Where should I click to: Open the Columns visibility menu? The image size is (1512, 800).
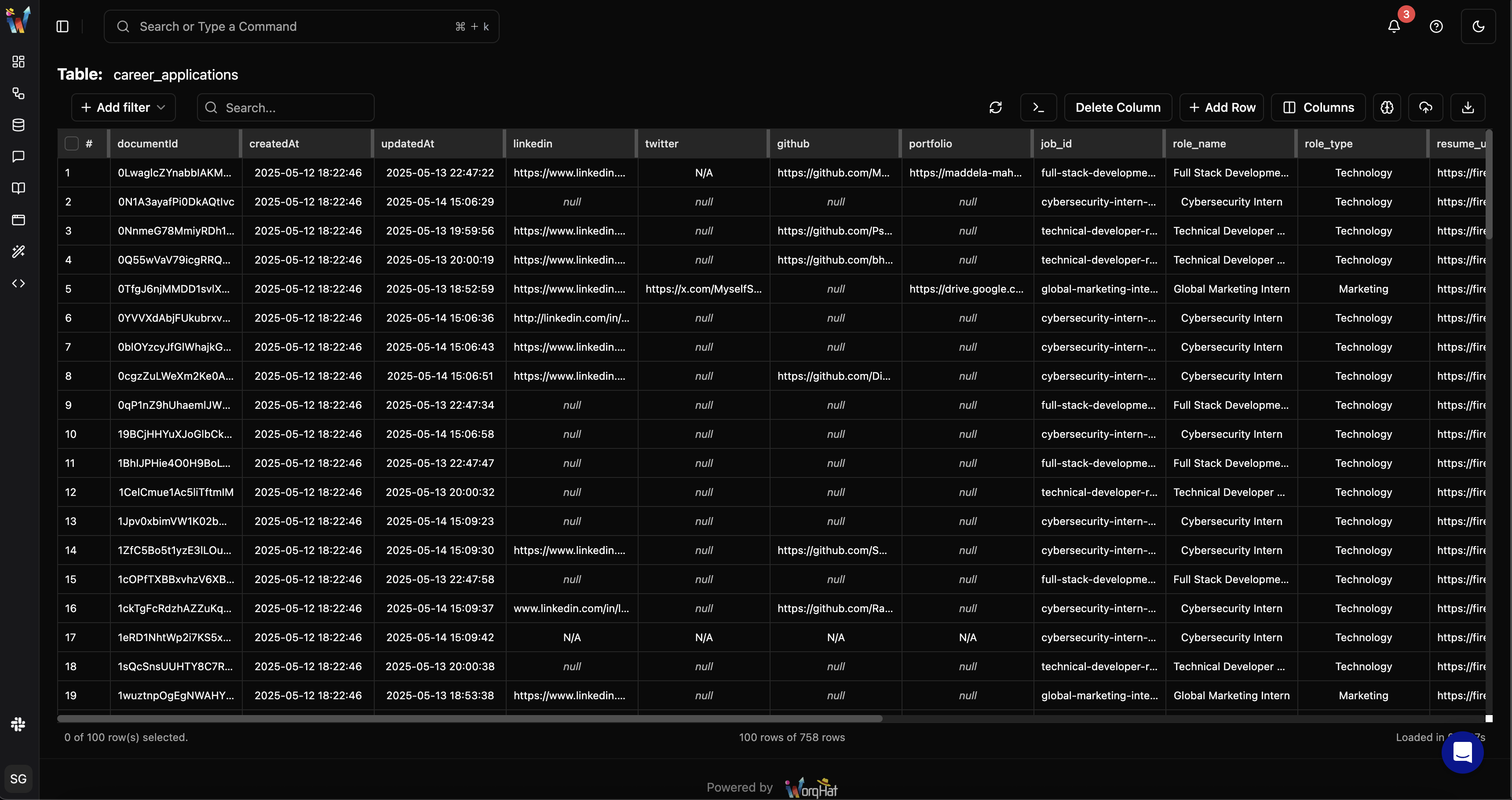[x=1318, y=107]
